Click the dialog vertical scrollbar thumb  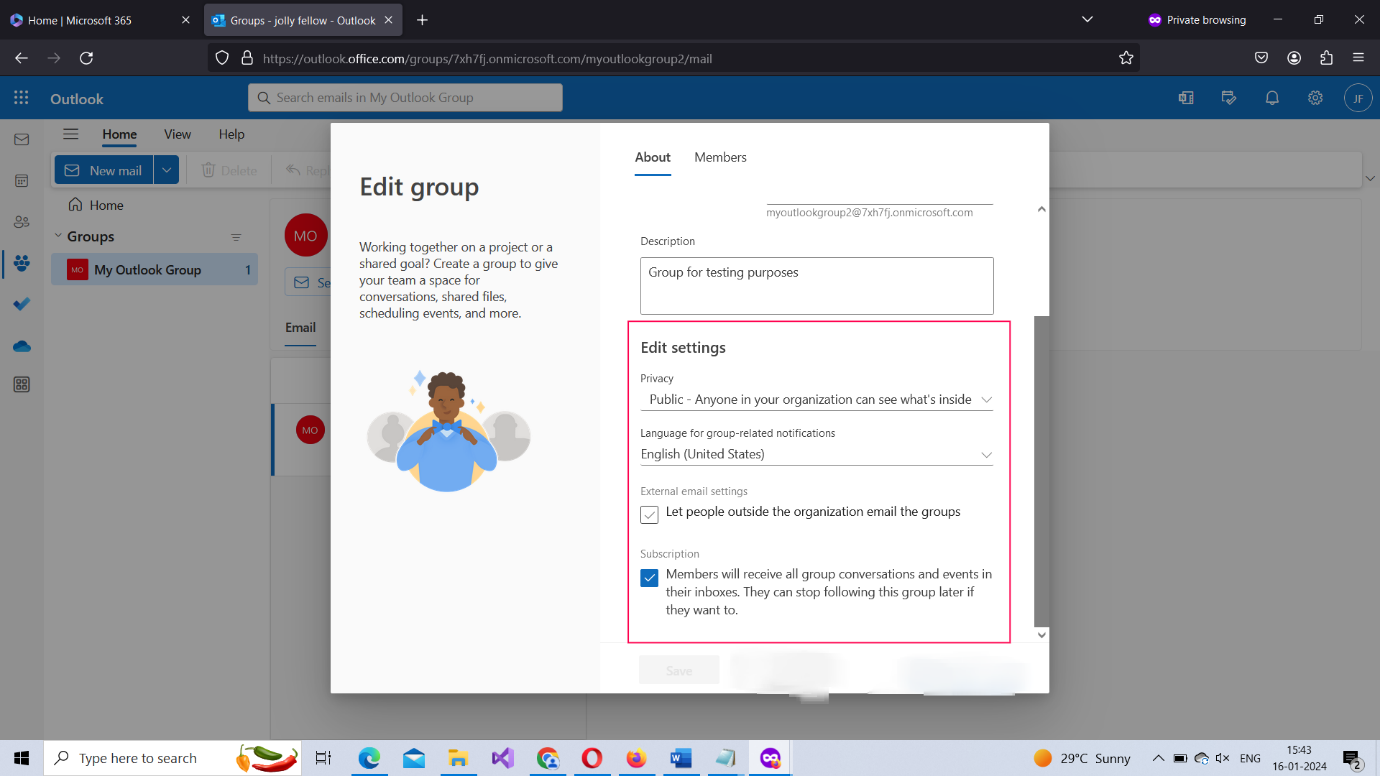(1042, 470)
